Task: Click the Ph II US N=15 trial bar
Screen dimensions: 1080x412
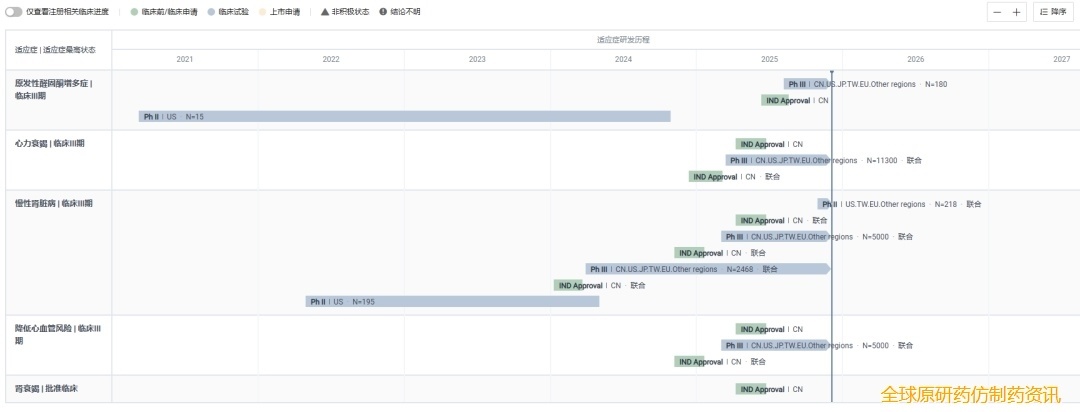Action: [x=404, y=117]
